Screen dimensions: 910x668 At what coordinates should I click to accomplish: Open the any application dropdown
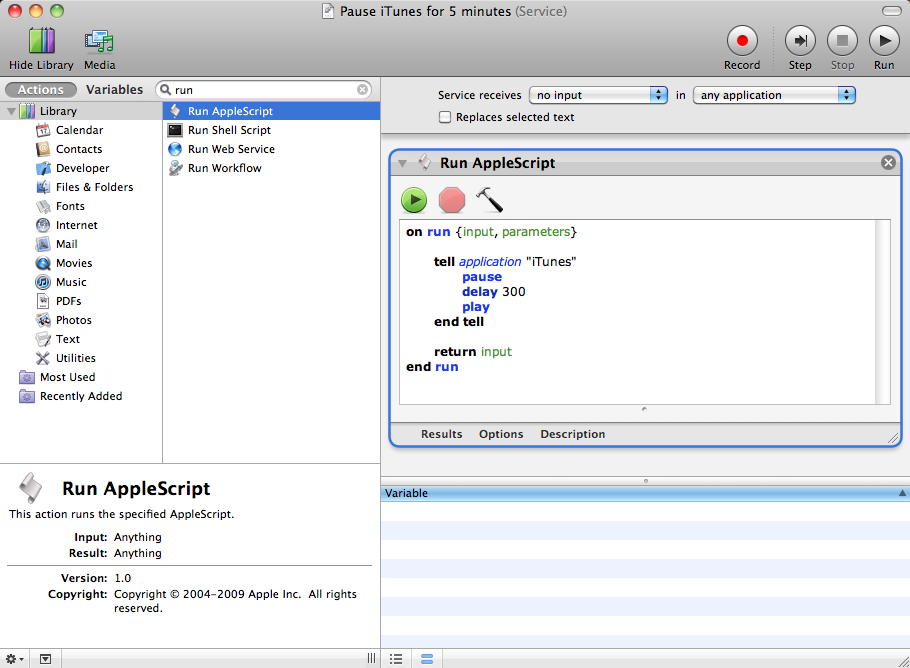point(775,95)
